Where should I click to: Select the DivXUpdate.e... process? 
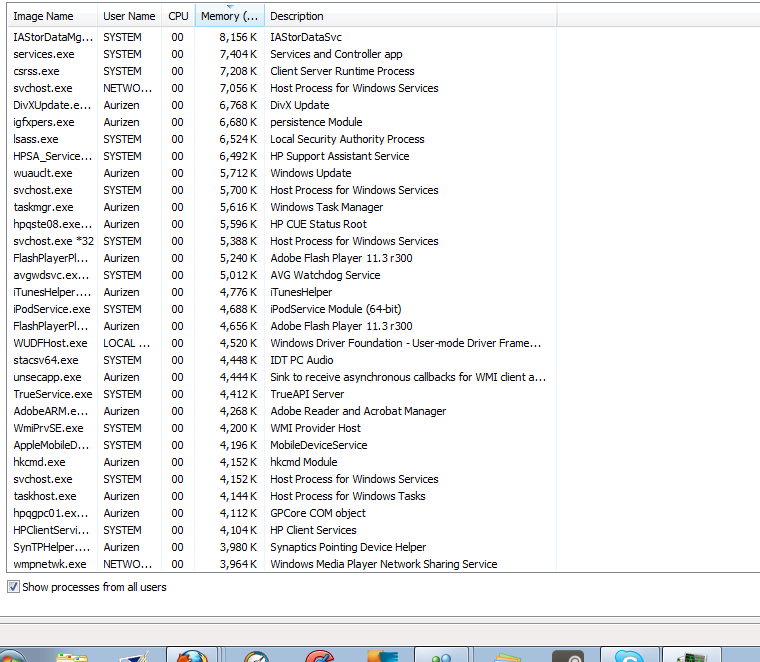click(x=282, y=105)
